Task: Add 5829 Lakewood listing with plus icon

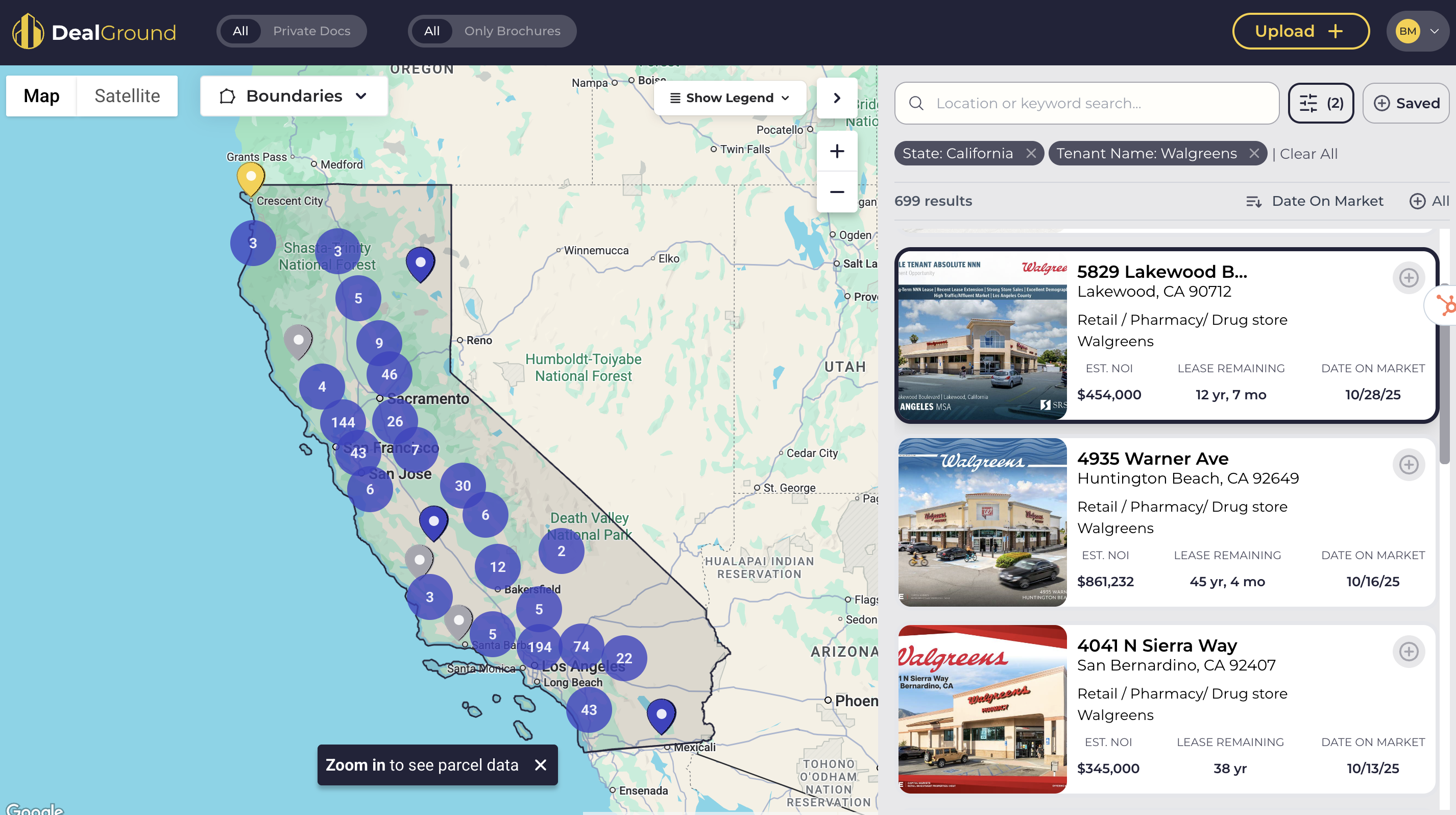Action: tap(1408, 277)
